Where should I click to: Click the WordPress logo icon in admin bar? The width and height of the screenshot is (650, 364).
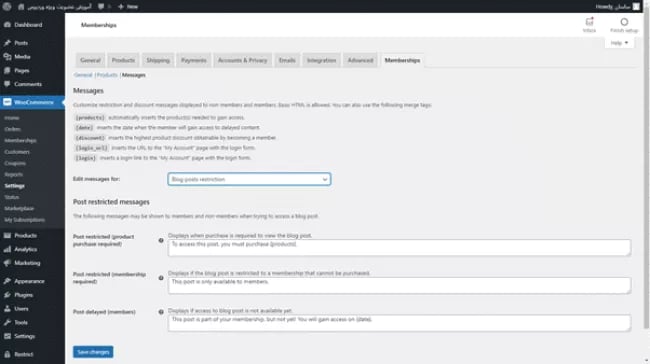point(7,6)
